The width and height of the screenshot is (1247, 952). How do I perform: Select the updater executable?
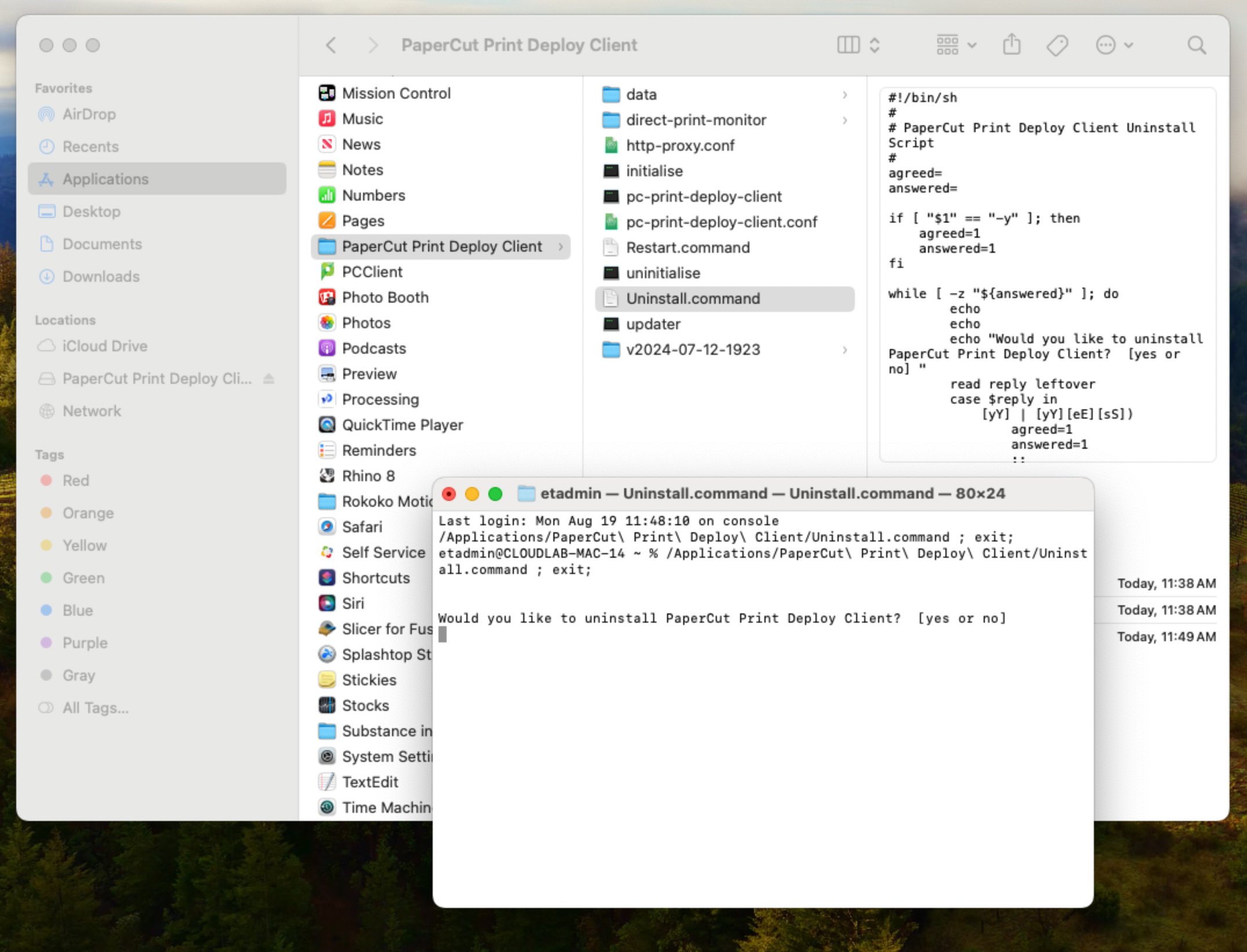[724, 324]
